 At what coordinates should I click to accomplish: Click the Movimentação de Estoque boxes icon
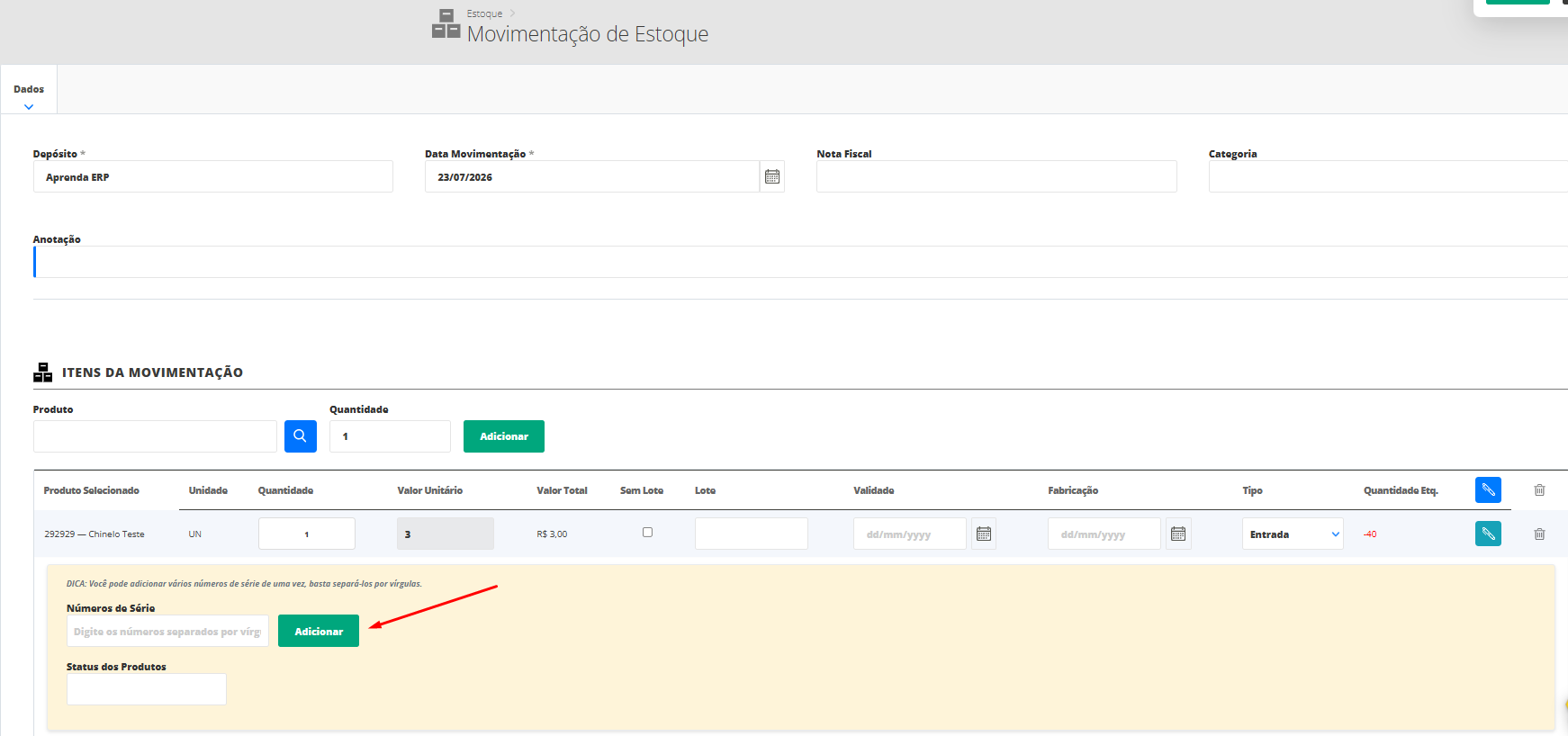pos(446,23)
